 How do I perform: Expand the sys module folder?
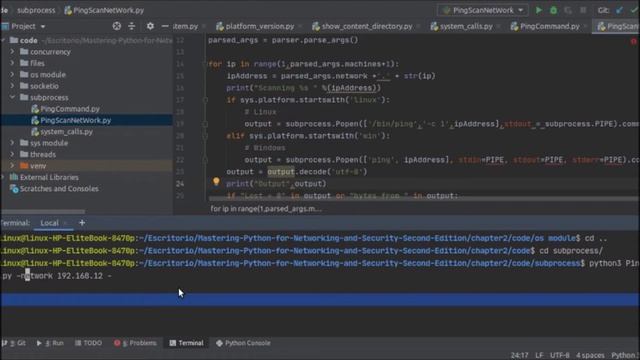12,143
